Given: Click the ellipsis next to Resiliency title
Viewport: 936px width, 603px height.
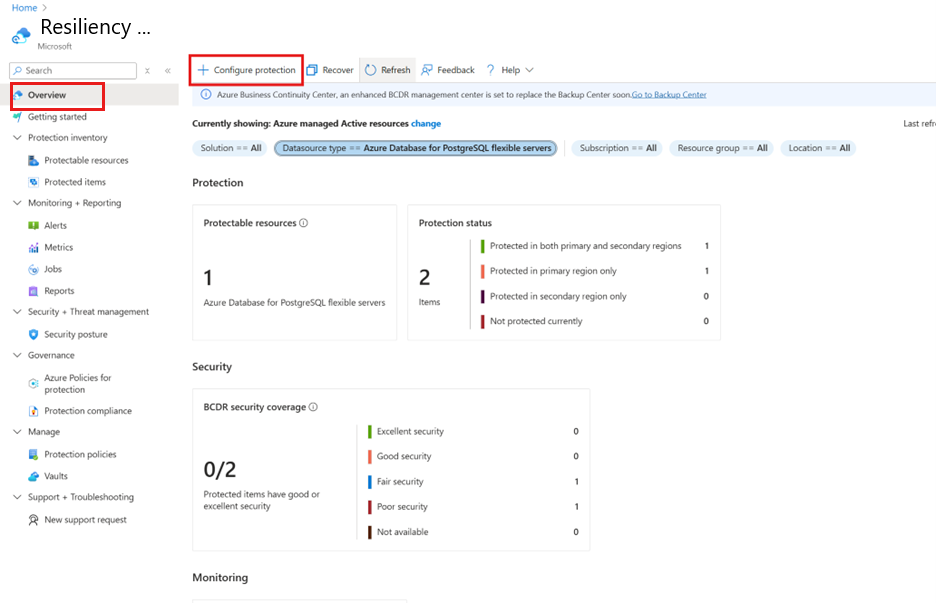Looking at the screenshot, I should click(x=144, y=30).
